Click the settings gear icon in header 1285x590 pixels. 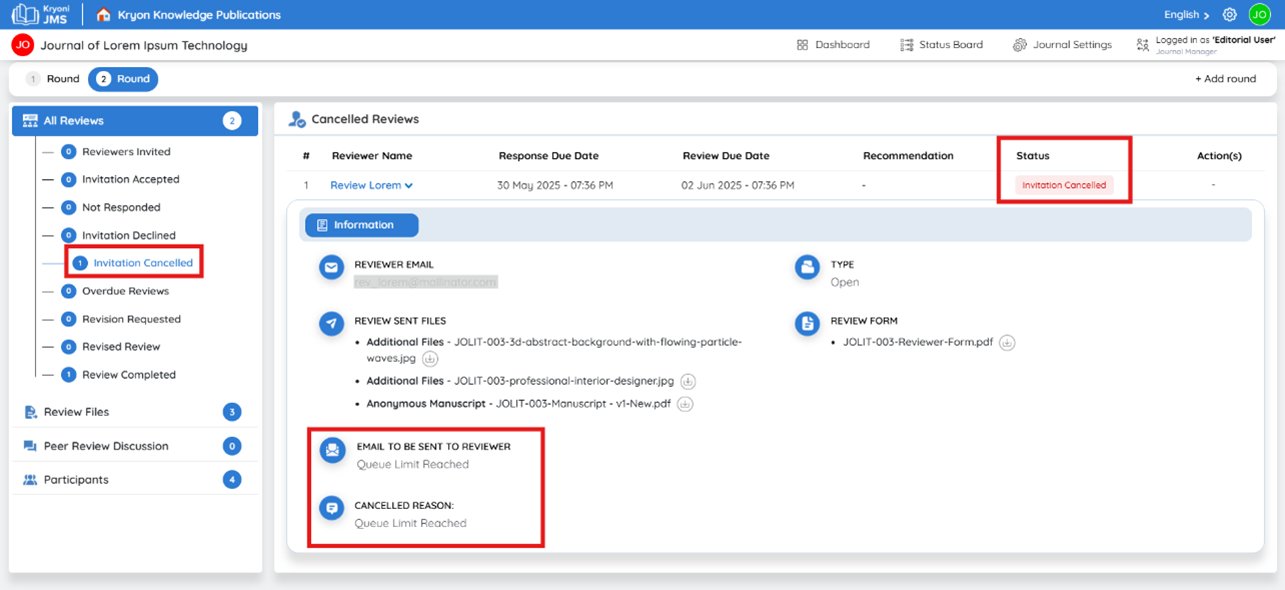1230,15
